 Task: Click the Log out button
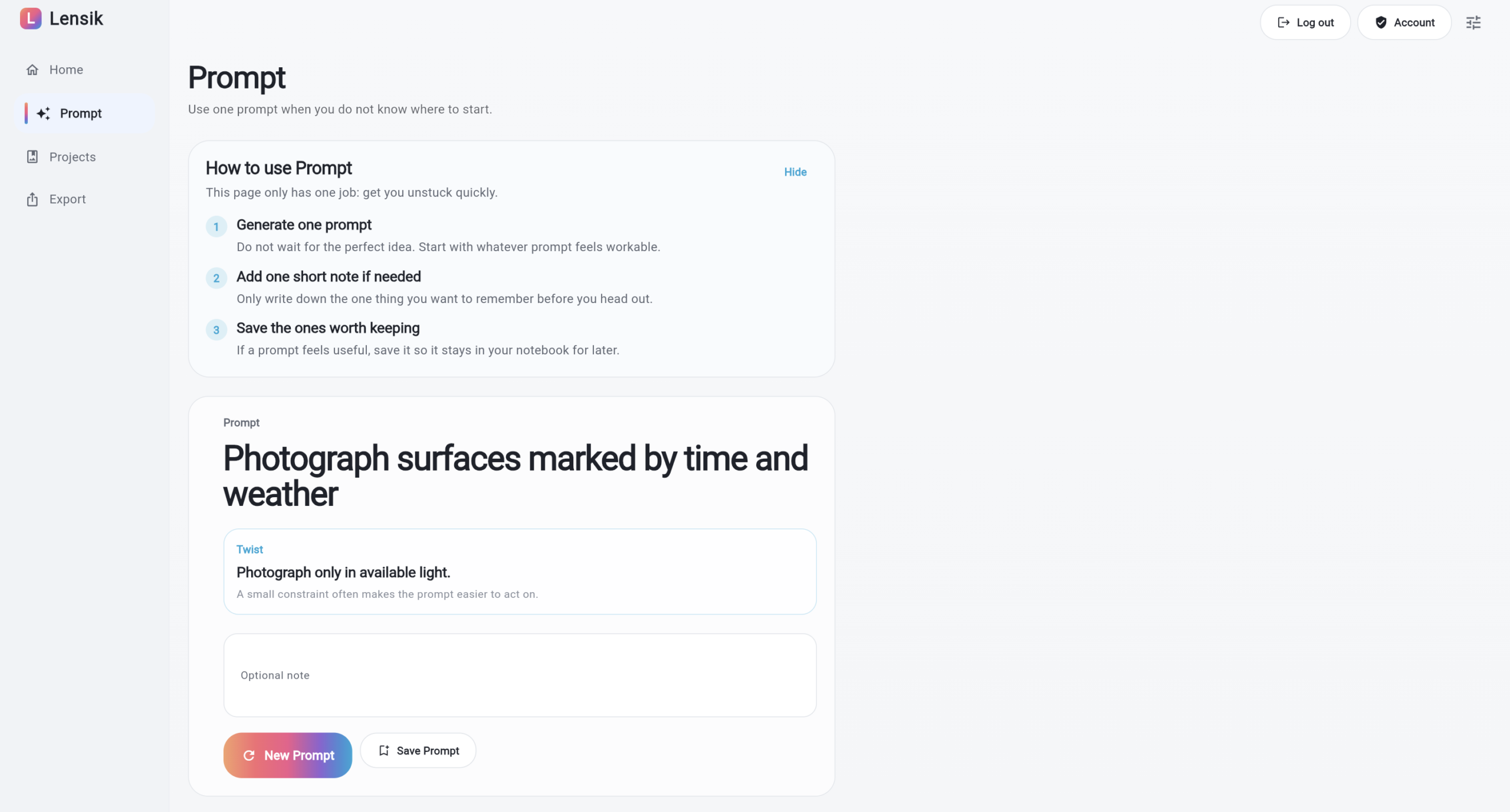[1305, 22]
